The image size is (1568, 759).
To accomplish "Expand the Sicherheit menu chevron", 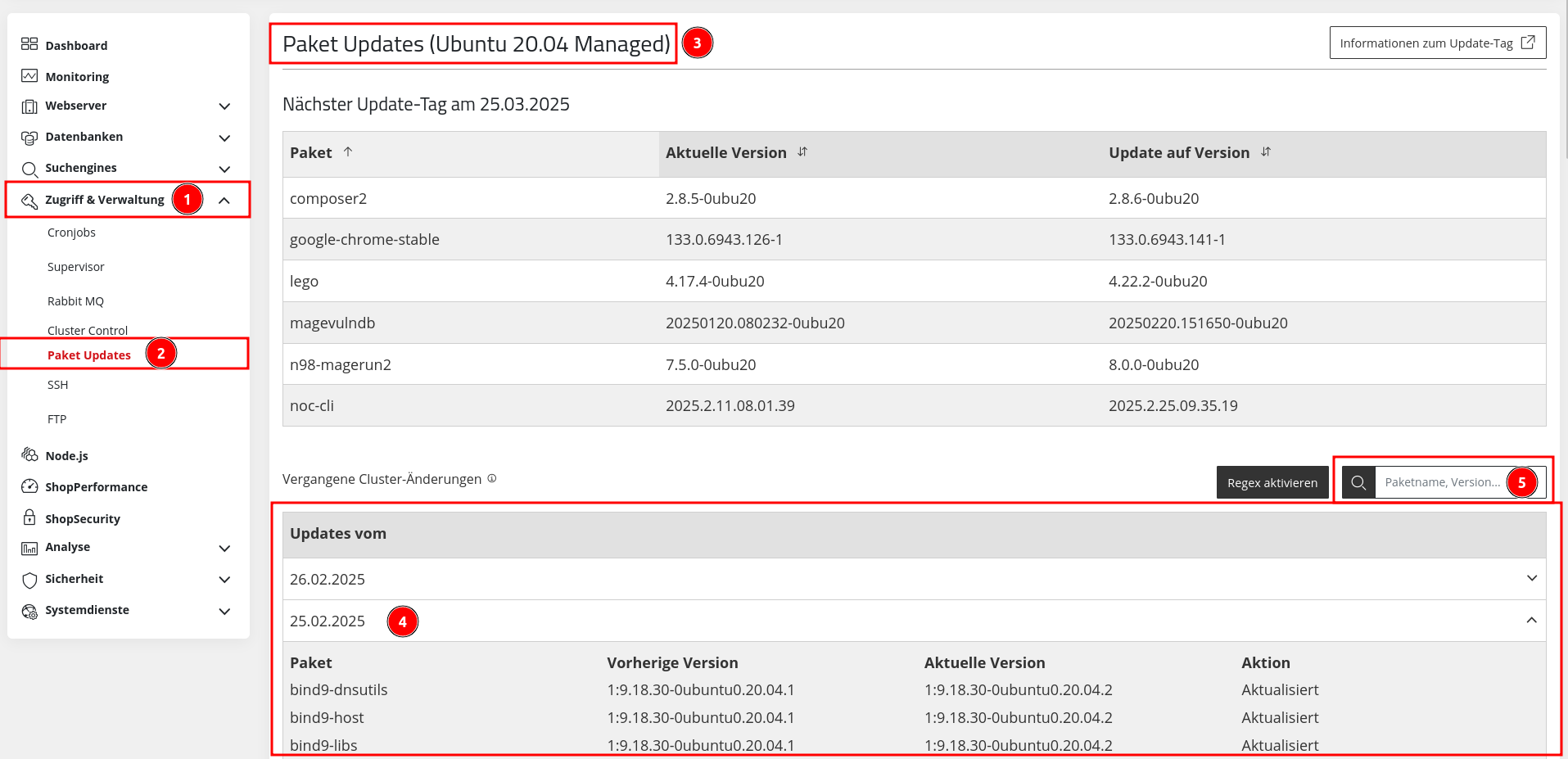I will click(224, 580).
